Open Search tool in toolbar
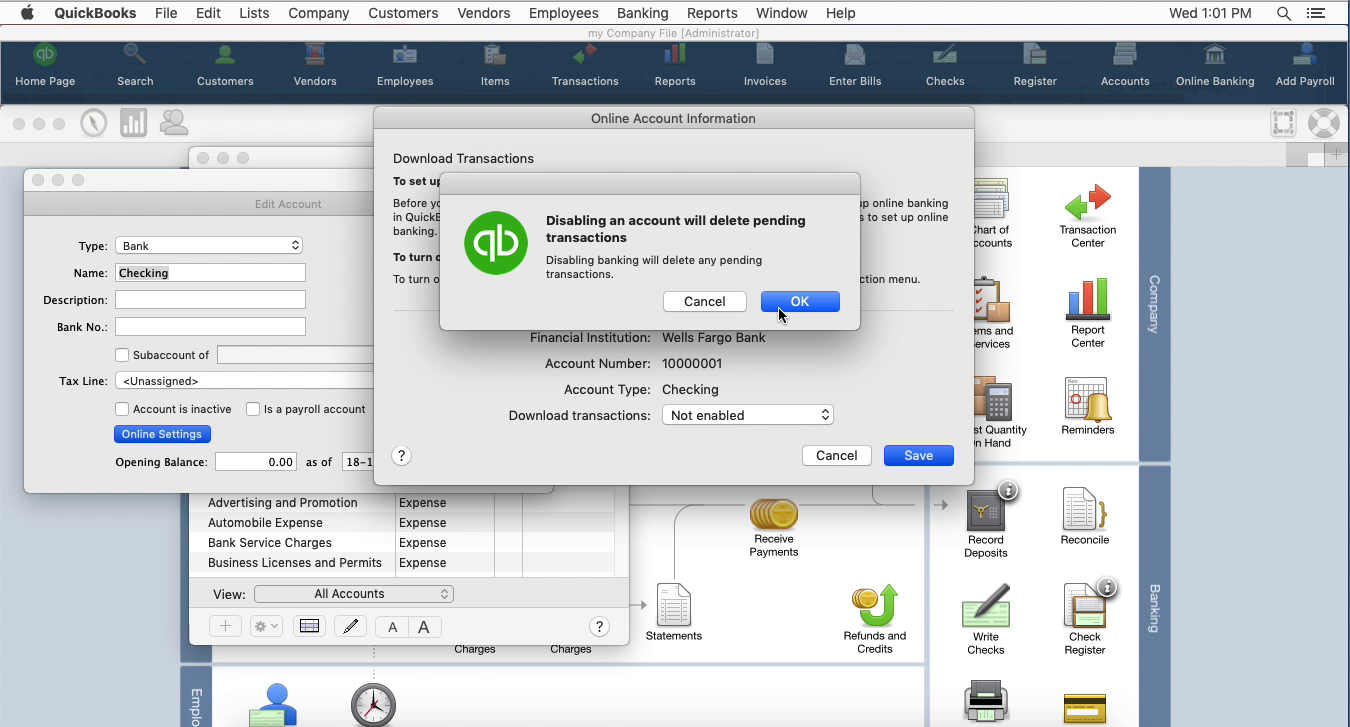This screenshot has width=1350, height=727. [135, 66]
